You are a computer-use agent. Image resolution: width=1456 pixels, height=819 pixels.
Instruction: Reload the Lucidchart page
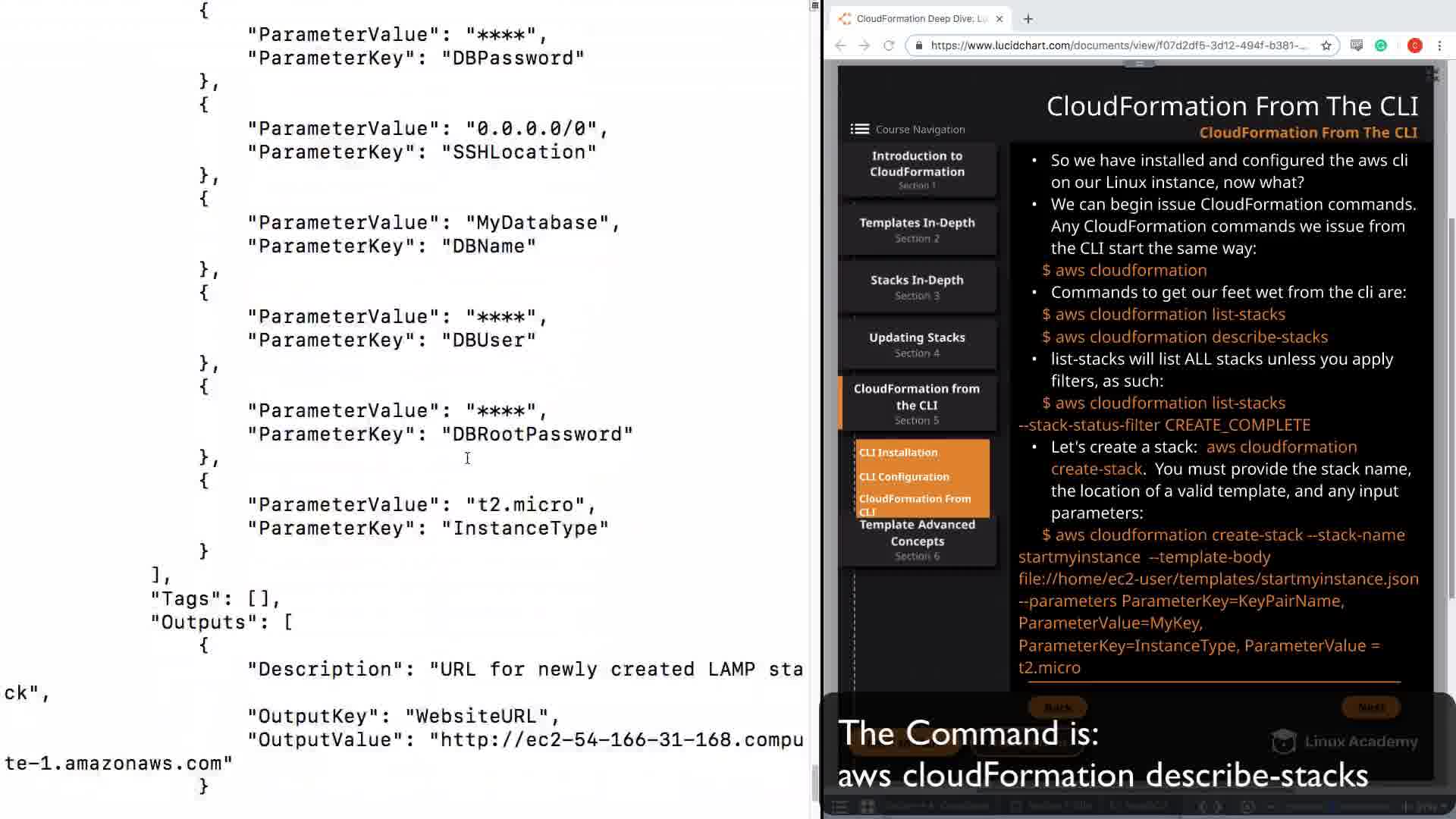(x=889, y=45)
